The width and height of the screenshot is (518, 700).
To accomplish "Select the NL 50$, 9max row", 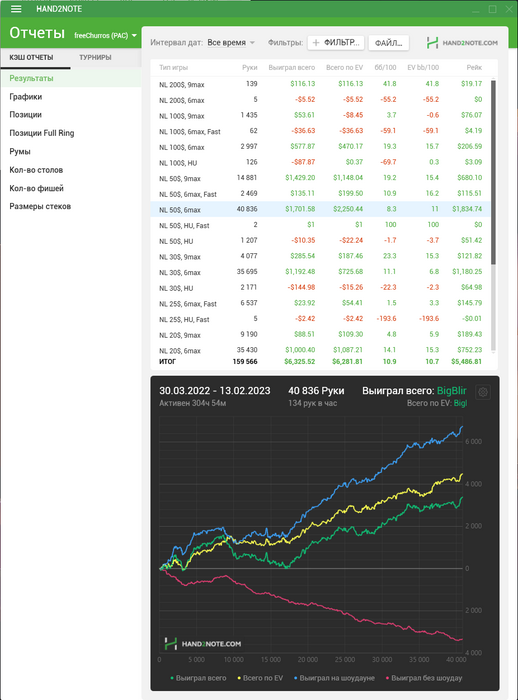I will coord(320,178).
